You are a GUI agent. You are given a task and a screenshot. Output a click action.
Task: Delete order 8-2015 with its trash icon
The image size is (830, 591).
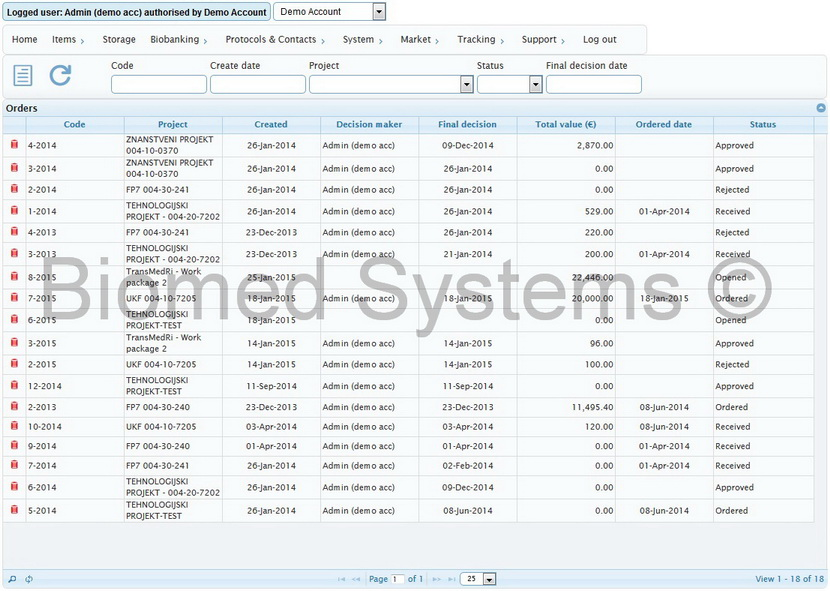click(12, 275)
